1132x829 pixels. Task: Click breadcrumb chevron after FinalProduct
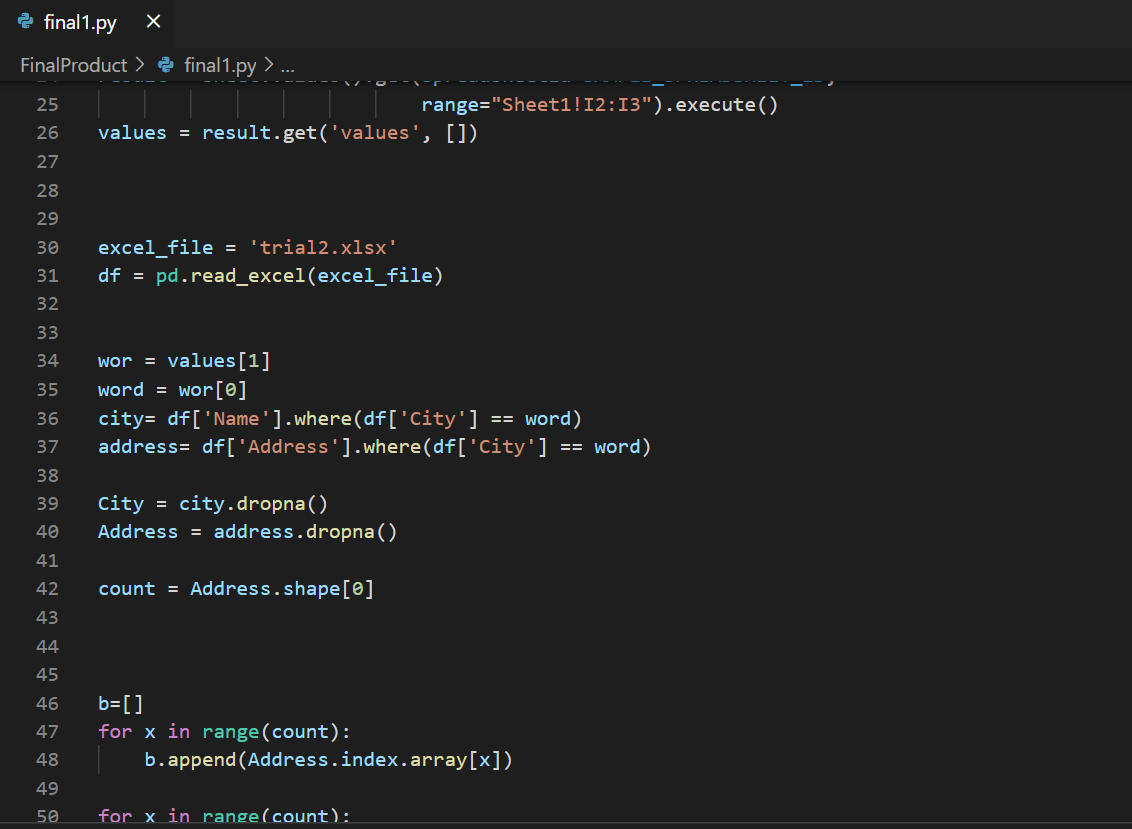point(140,65)
